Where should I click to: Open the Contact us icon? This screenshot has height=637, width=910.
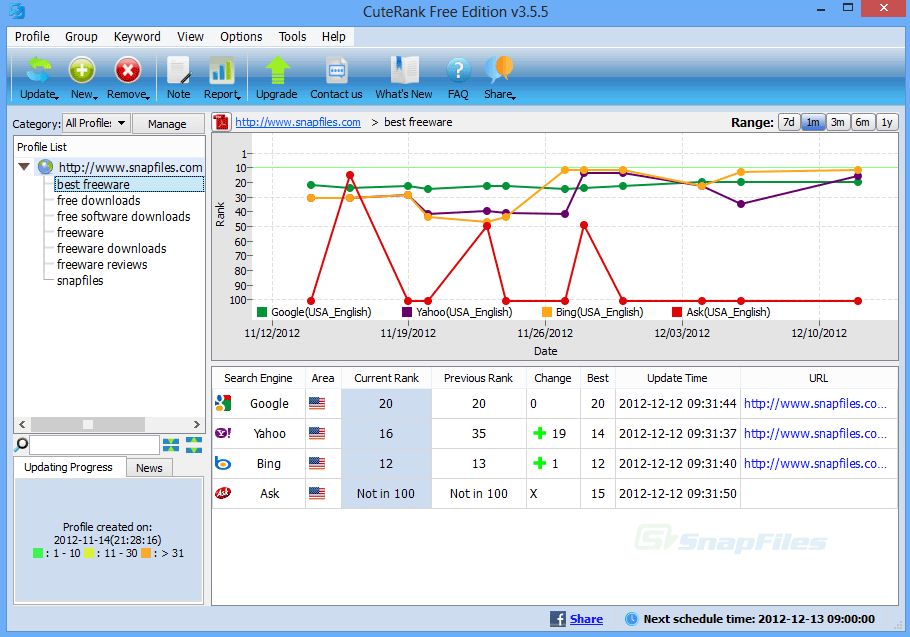(336, 70)
